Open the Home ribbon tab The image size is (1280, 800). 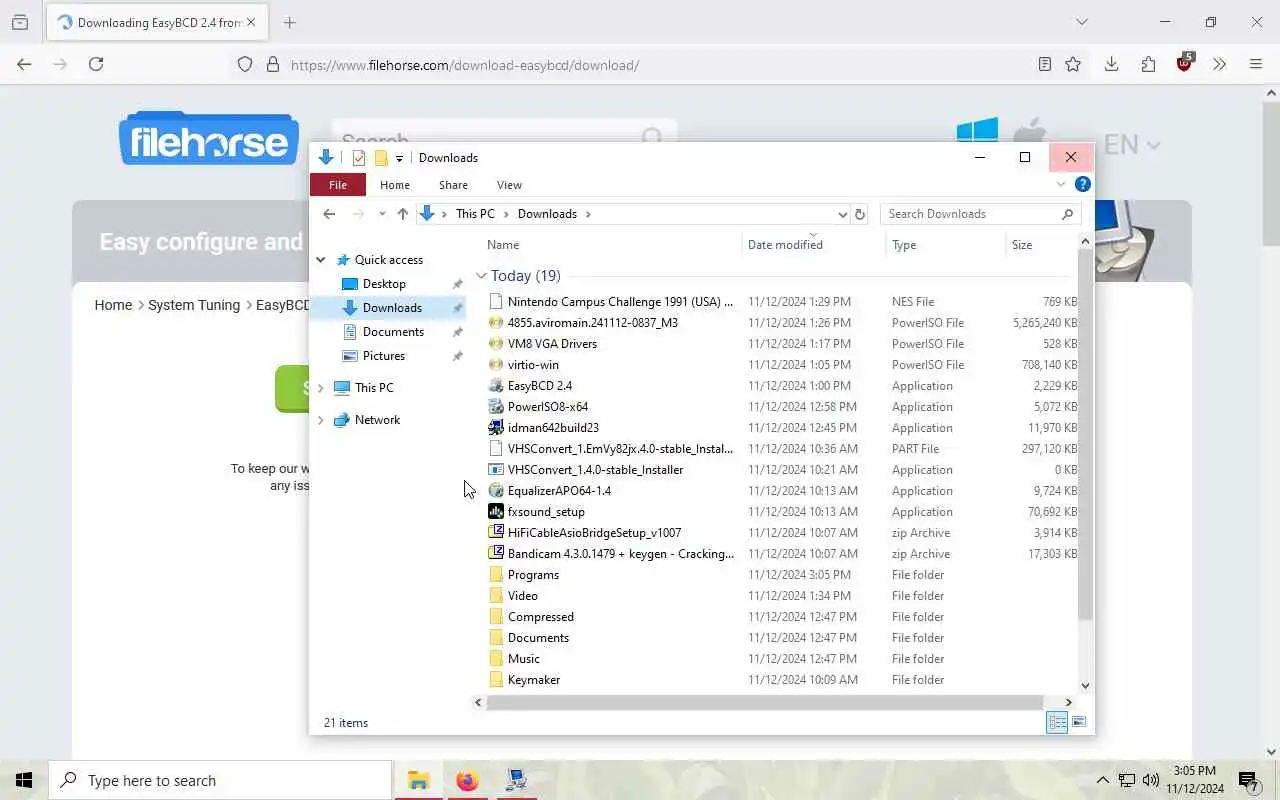pos(395,185)
